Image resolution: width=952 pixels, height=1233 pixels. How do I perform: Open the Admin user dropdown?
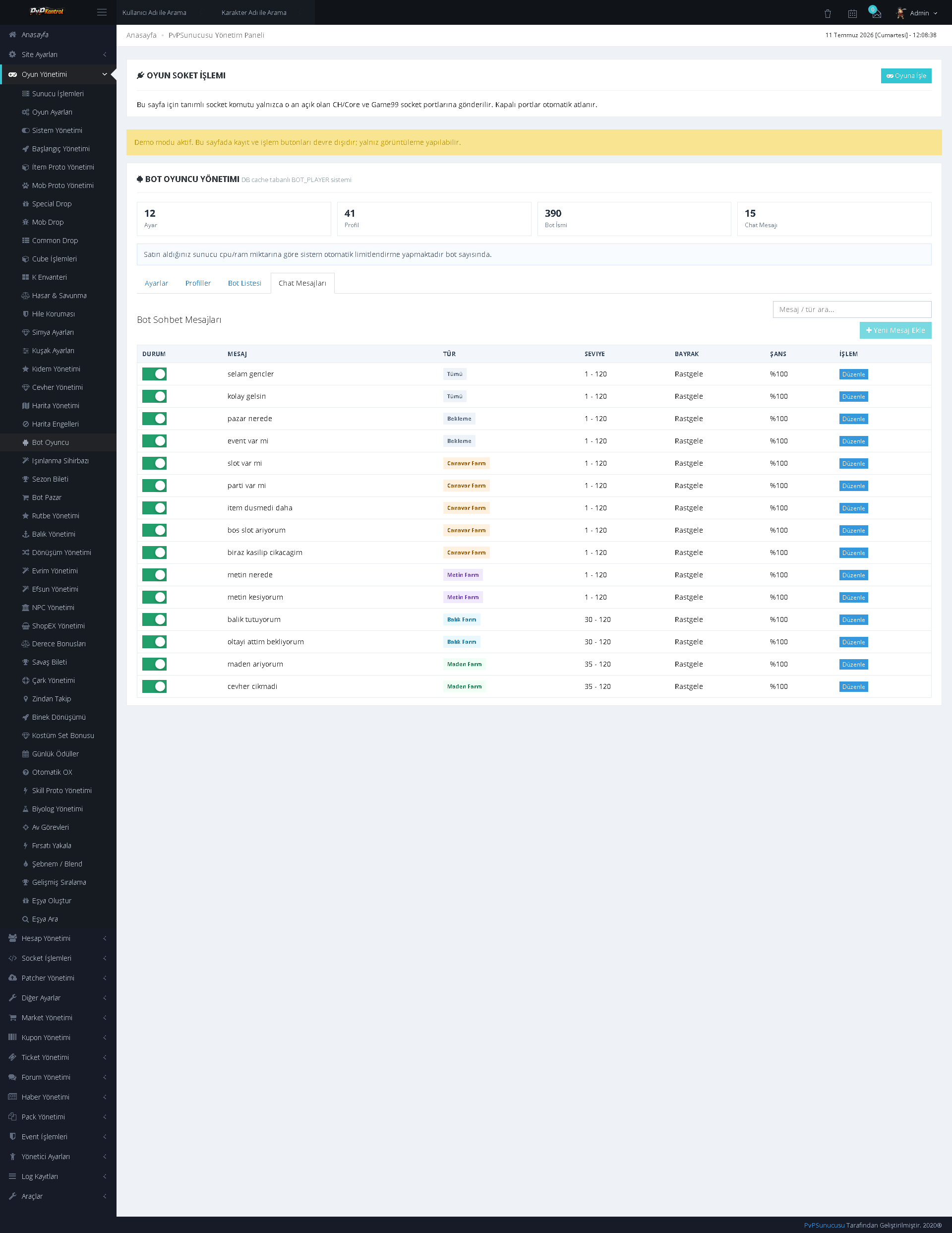pos(917,13)
